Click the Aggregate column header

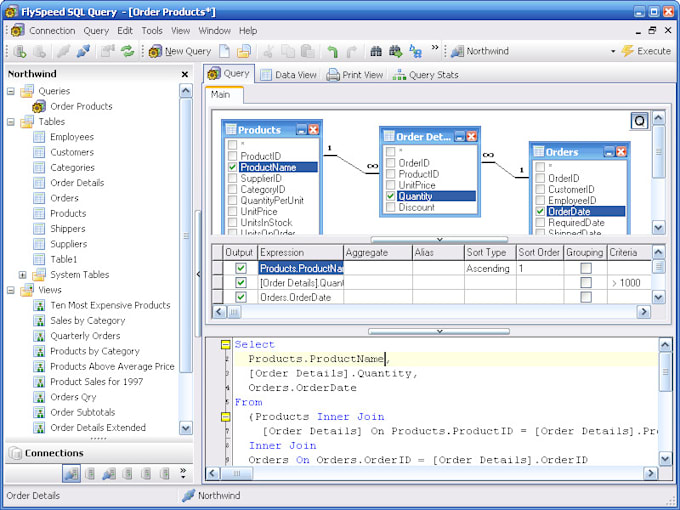[x=378, y=252]
